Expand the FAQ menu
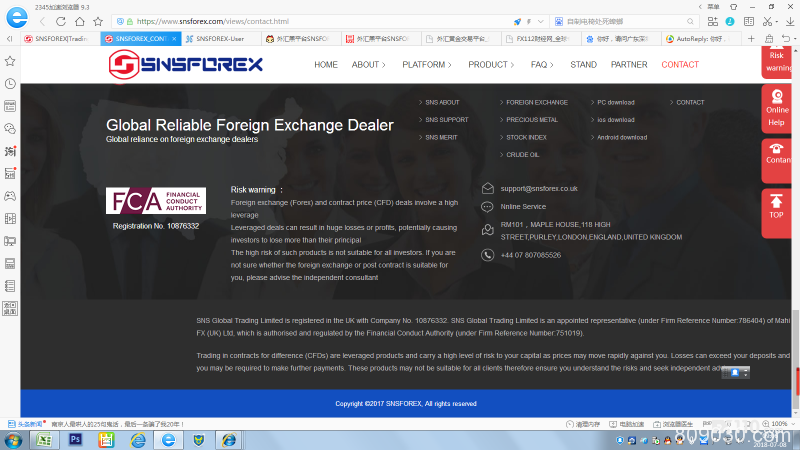This screenshot has height=450, width=800. pos(542,65)
